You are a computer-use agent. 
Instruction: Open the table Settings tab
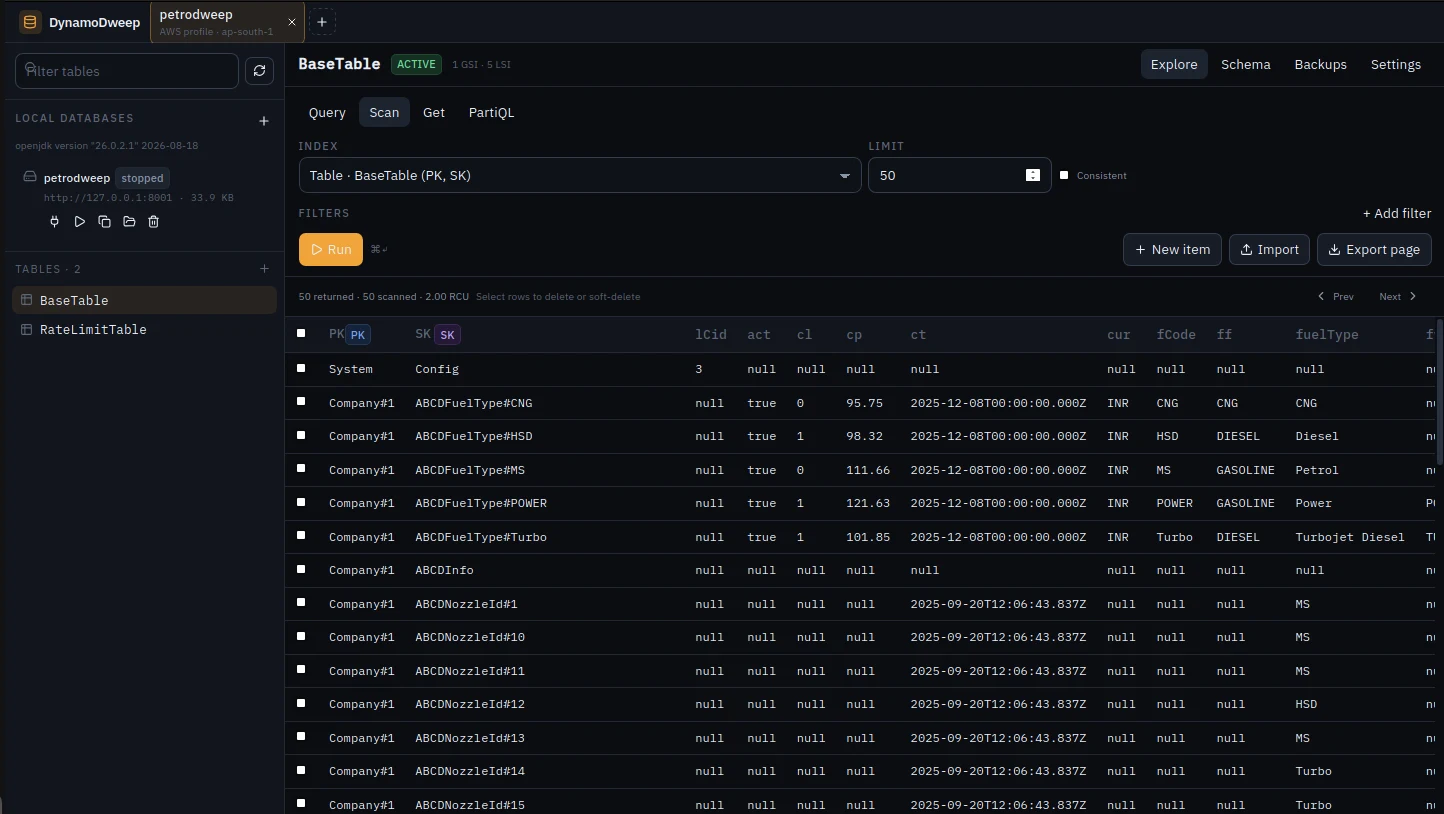pyautogui.click(x=1396, y=64)
